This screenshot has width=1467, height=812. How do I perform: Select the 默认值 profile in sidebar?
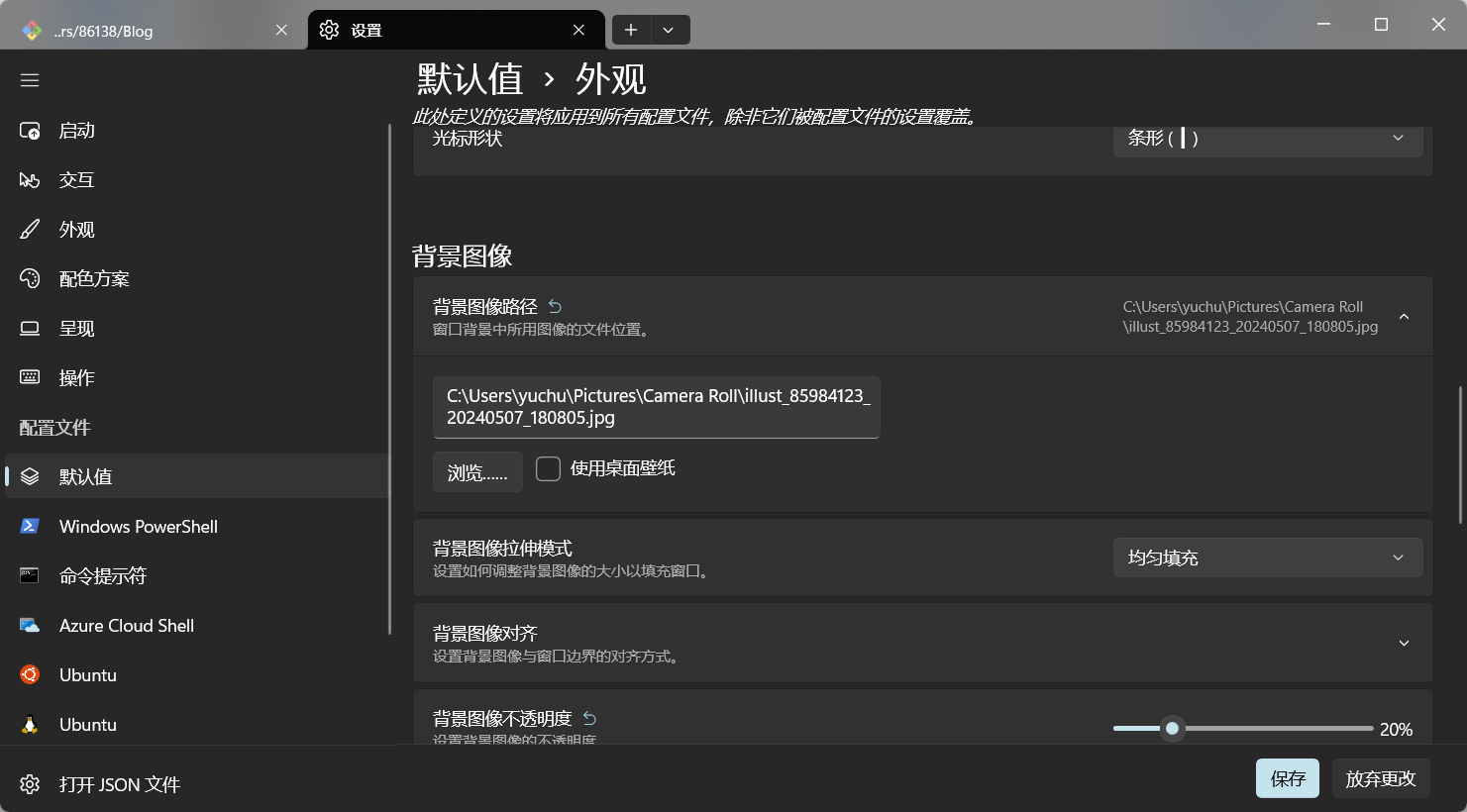198,477
